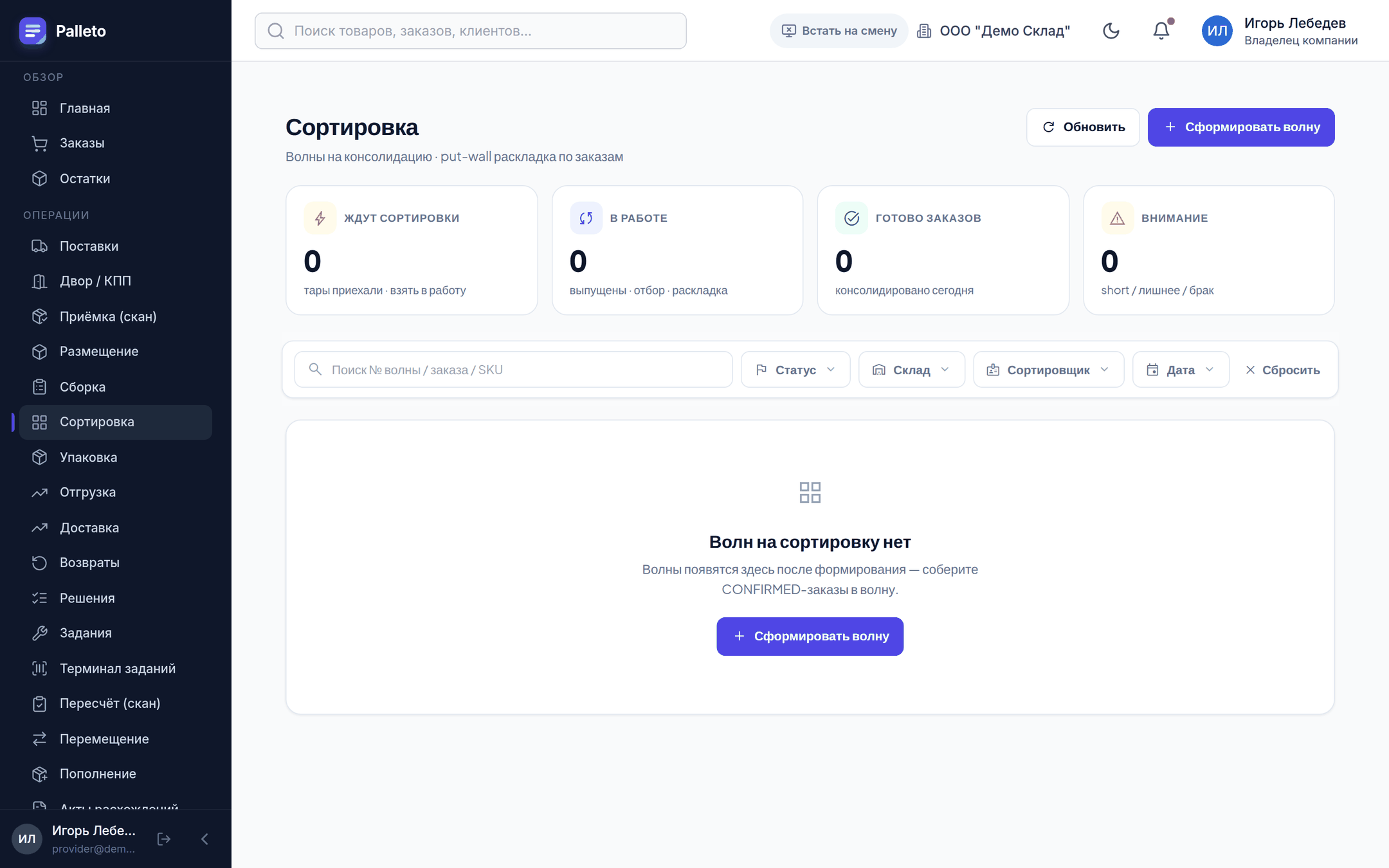Open Главная in sidebar
The width and height of the screenshot is (1389, 868).
[116, 108]
